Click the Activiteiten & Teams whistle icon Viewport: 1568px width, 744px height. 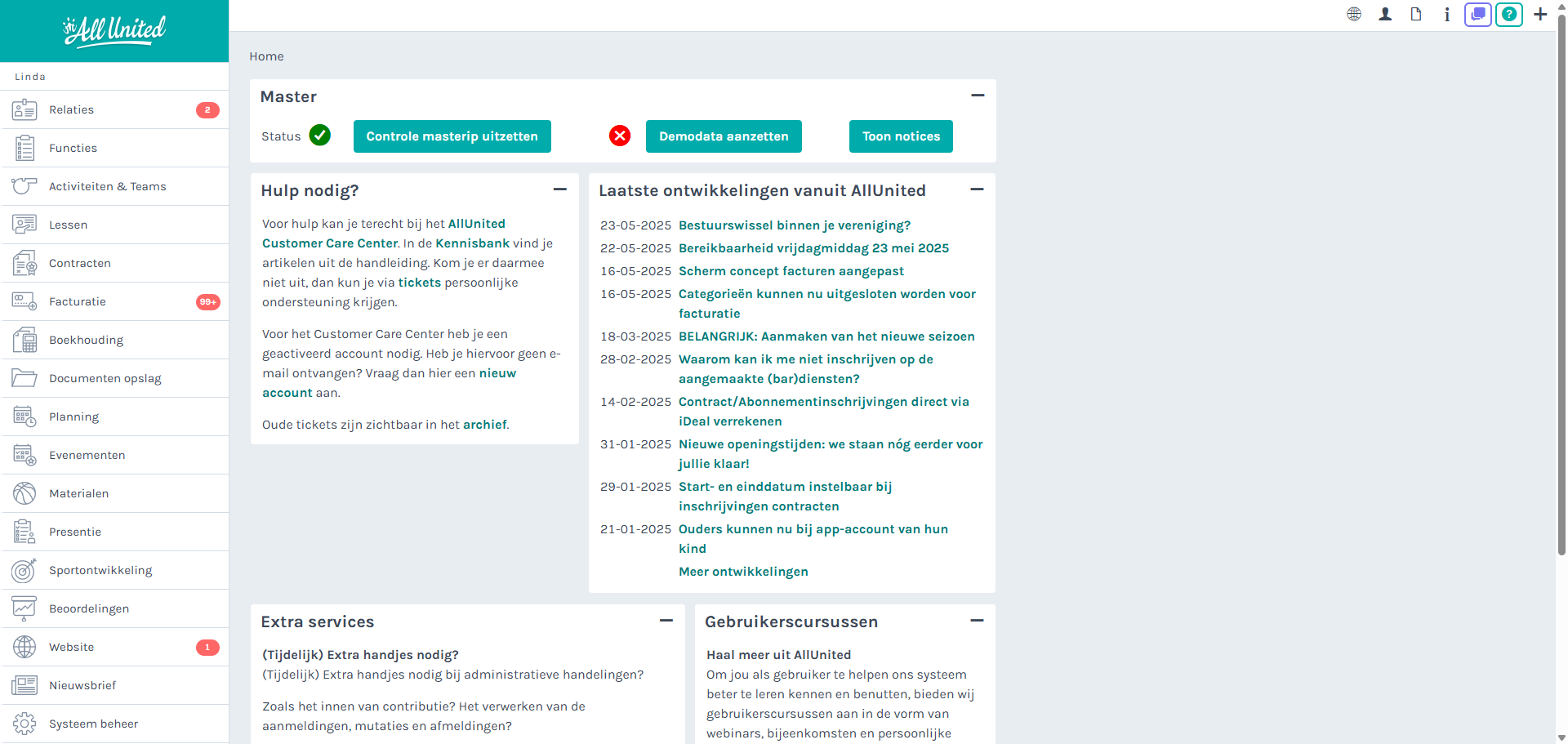24,186
